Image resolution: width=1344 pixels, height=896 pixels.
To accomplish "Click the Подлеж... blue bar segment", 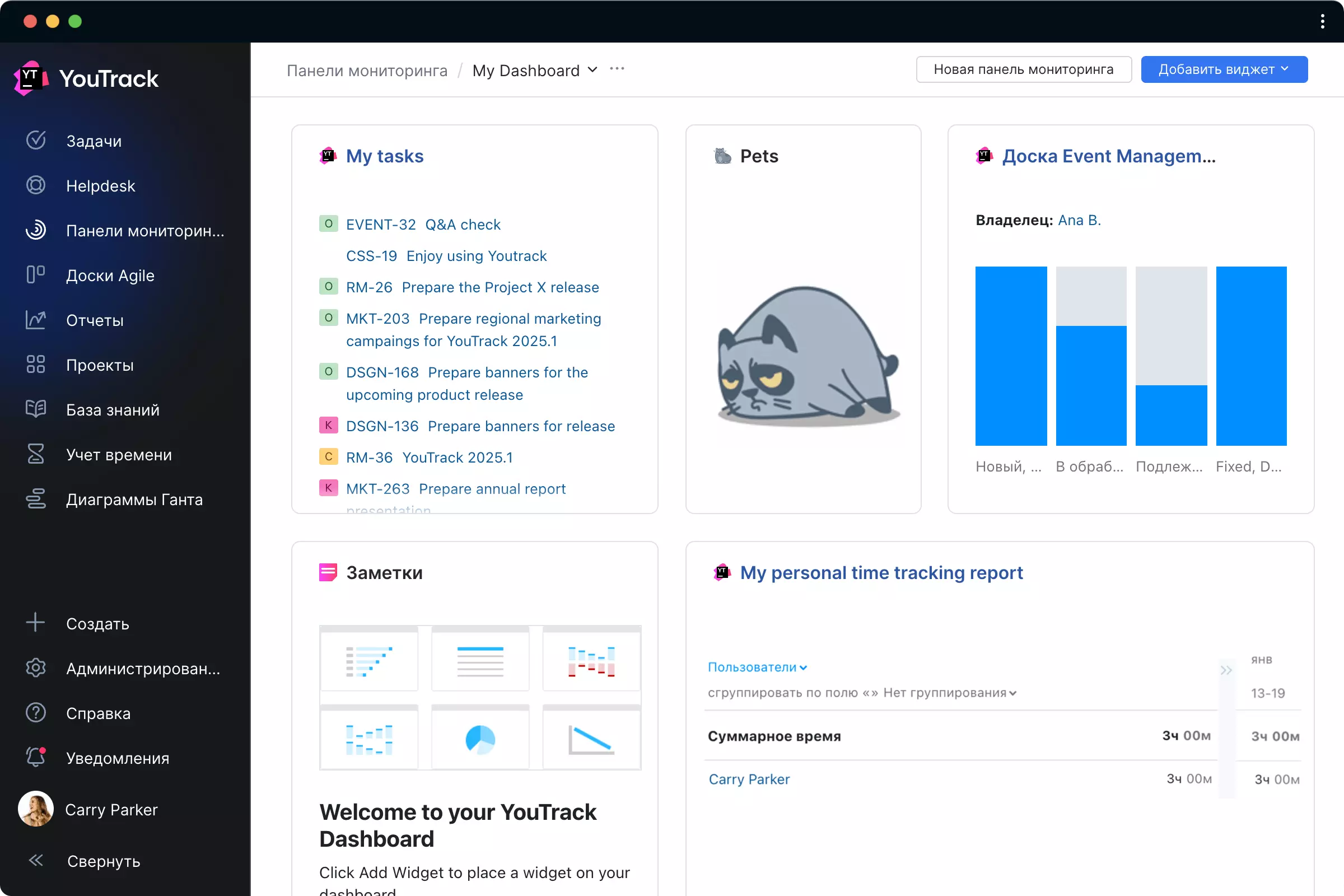I will click(x=1171, y=416).
